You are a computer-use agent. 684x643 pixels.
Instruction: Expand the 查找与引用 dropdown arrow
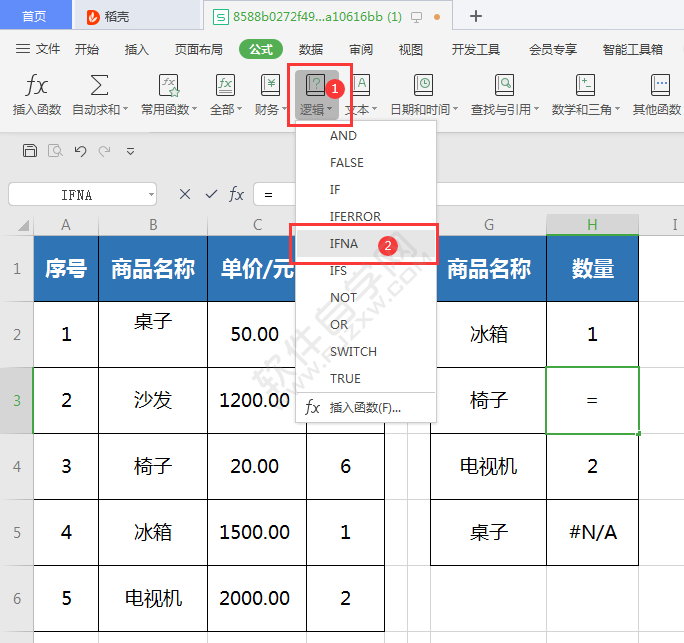point(537,109)
